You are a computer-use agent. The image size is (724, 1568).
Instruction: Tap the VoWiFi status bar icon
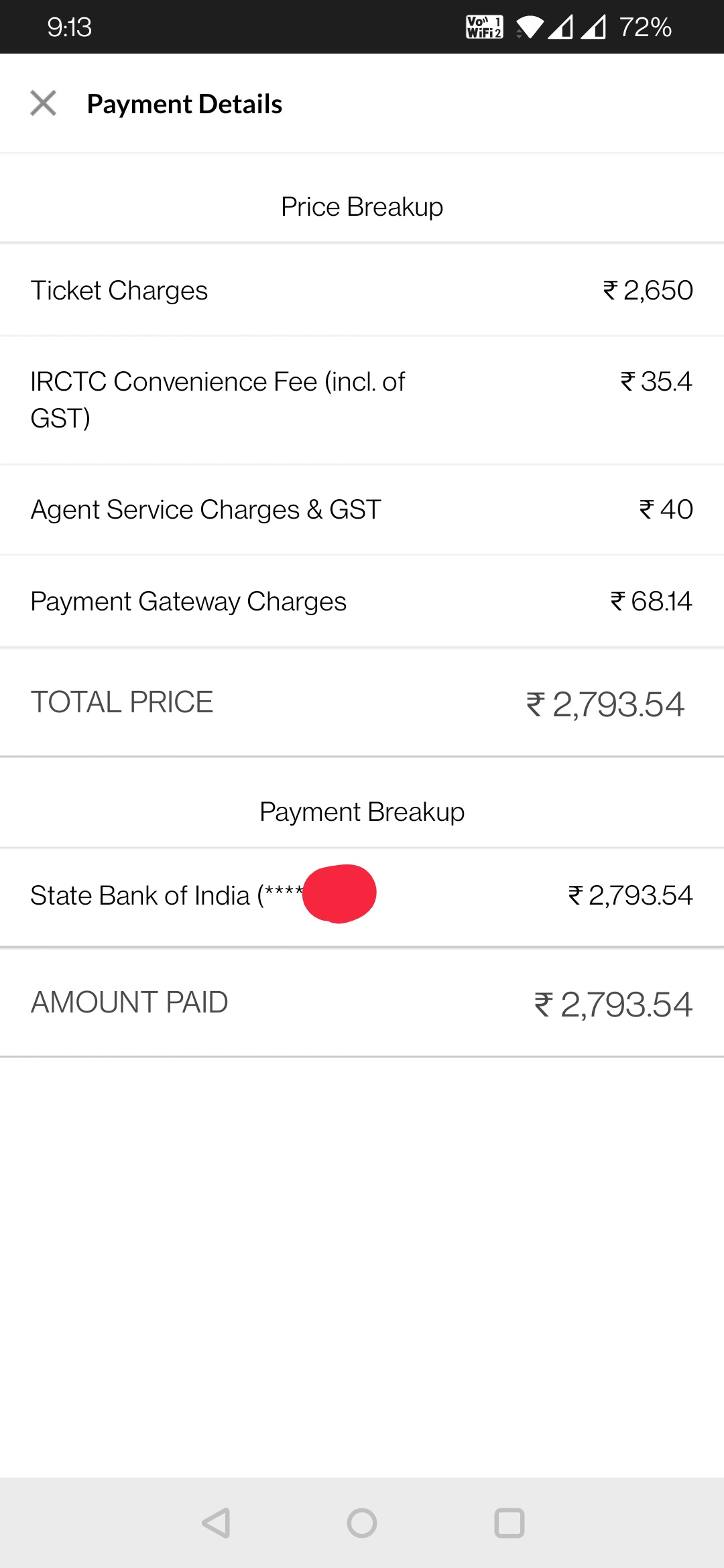point(484,27)
